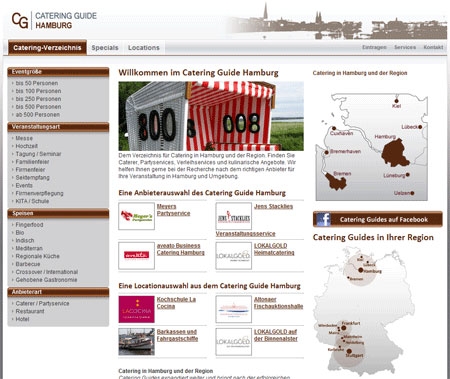Open the LOKALGOLD Heimatcatering logo thumbnail
Screen dimensions: 450x379
pos(234,256)
